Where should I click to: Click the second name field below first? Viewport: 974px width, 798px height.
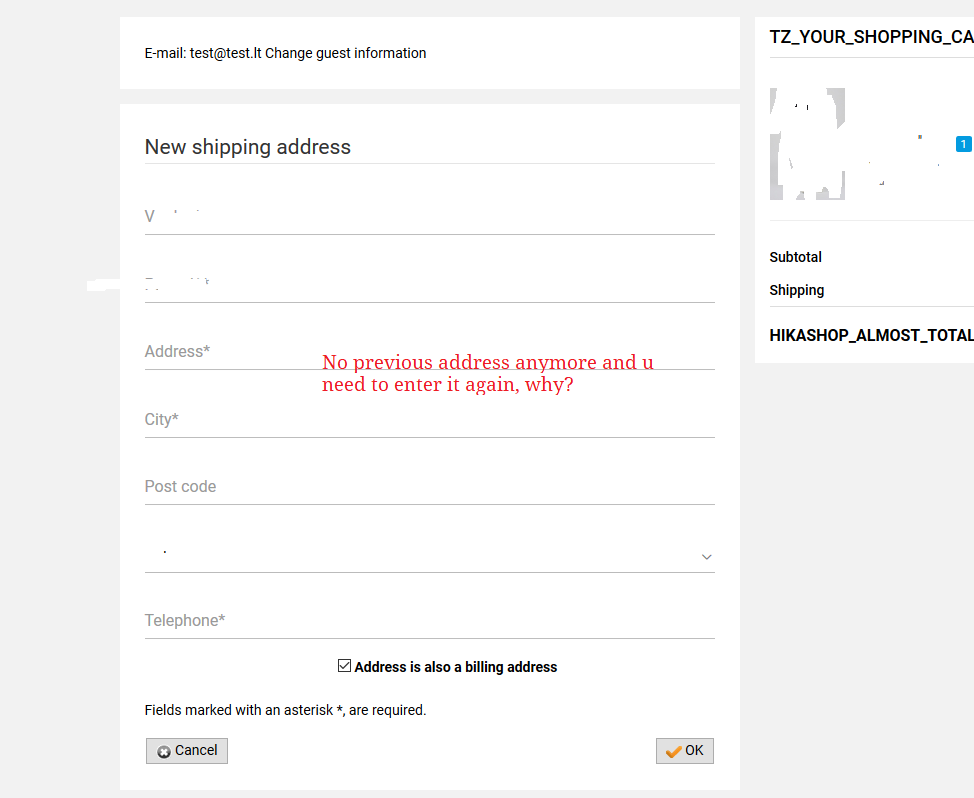(429, 284)
